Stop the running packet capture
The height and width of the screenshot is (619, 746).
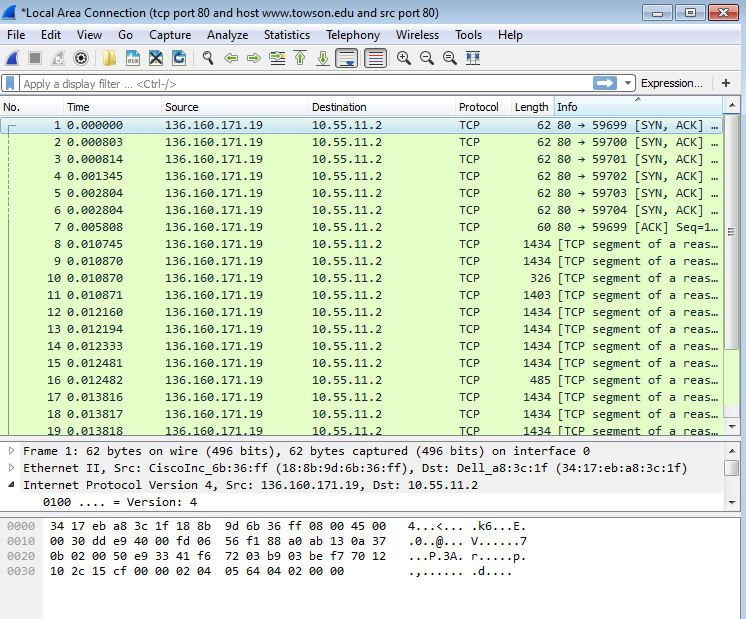click(35, 59)
